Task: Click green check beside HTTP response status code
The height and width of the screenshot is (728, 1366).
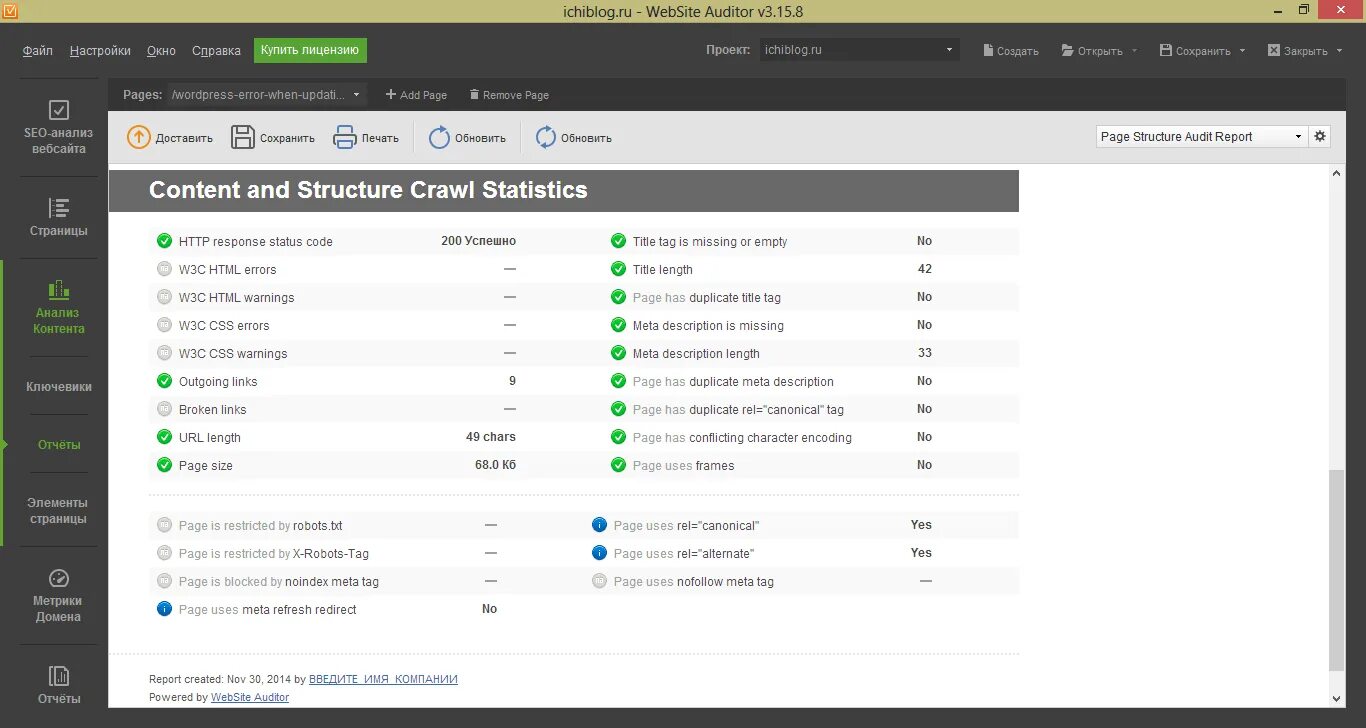Action: [165, 241]
